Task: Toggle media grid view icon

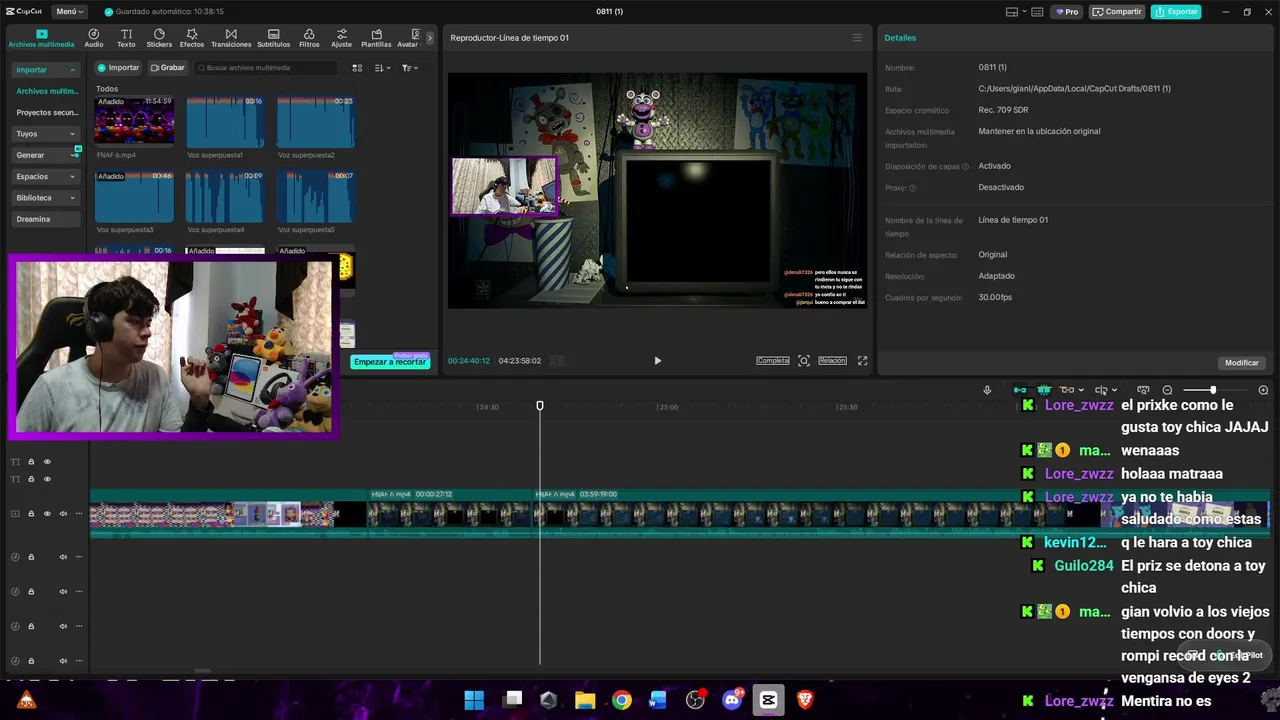Action: point(357,68)
